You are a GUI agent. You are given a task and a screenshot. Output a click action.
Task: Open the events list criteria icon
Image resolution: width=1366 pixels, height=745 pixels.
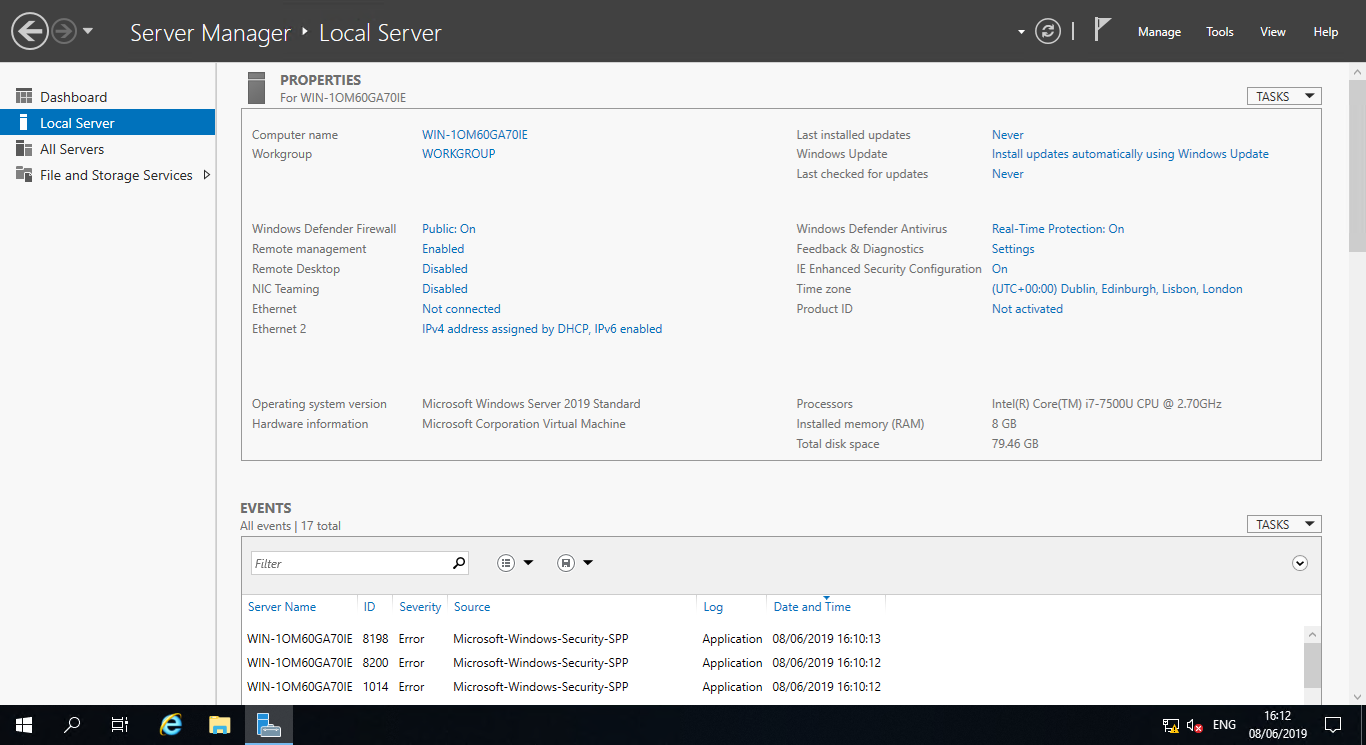coord(507,563)
